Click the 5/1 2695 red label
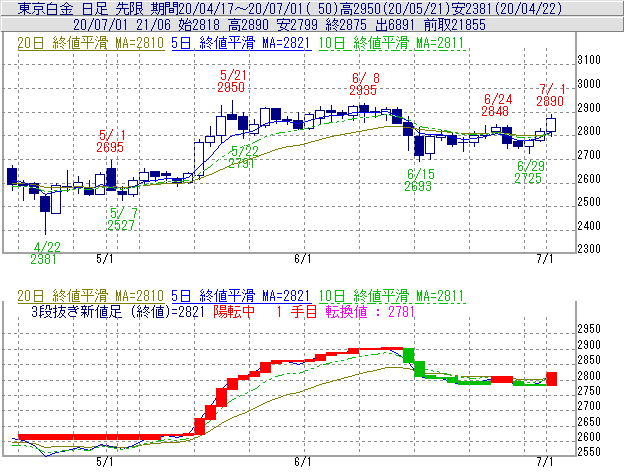The height and width of the screenshot is (474, 624). [x=111, y=141]
